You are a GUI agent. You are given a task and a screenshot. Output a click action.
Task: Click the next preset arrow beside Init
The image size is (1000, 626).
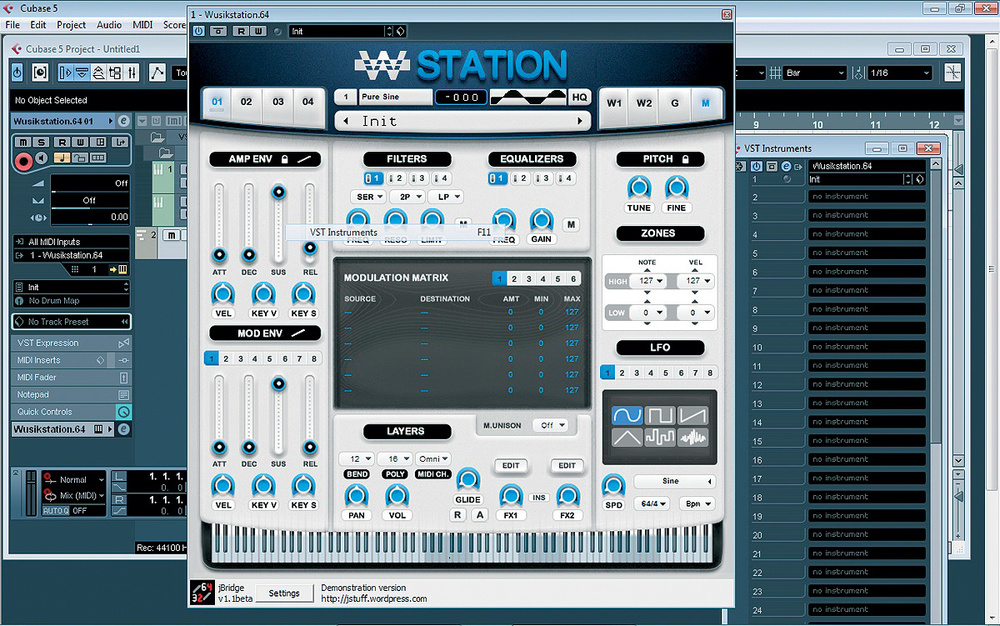pos(580,121)
